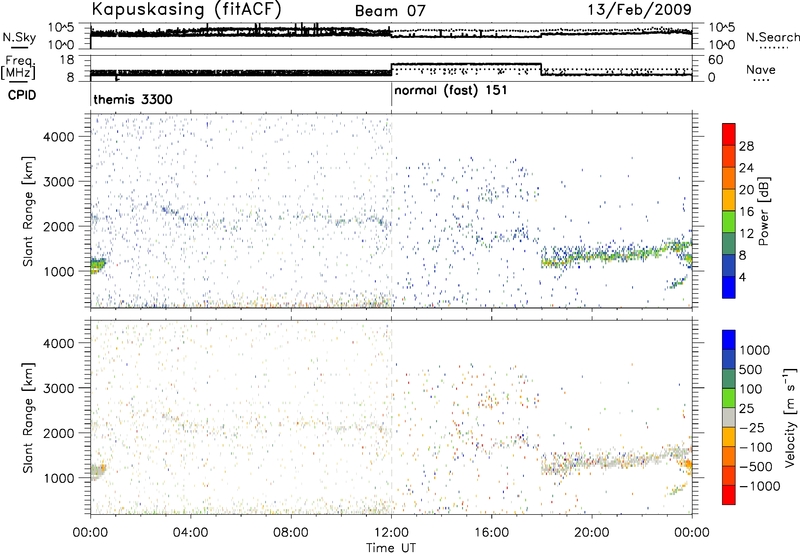This screenshot has width=800, height=554.
Task: Click the "Slant Range [km]" label of power panel
Action: point(28,211)
